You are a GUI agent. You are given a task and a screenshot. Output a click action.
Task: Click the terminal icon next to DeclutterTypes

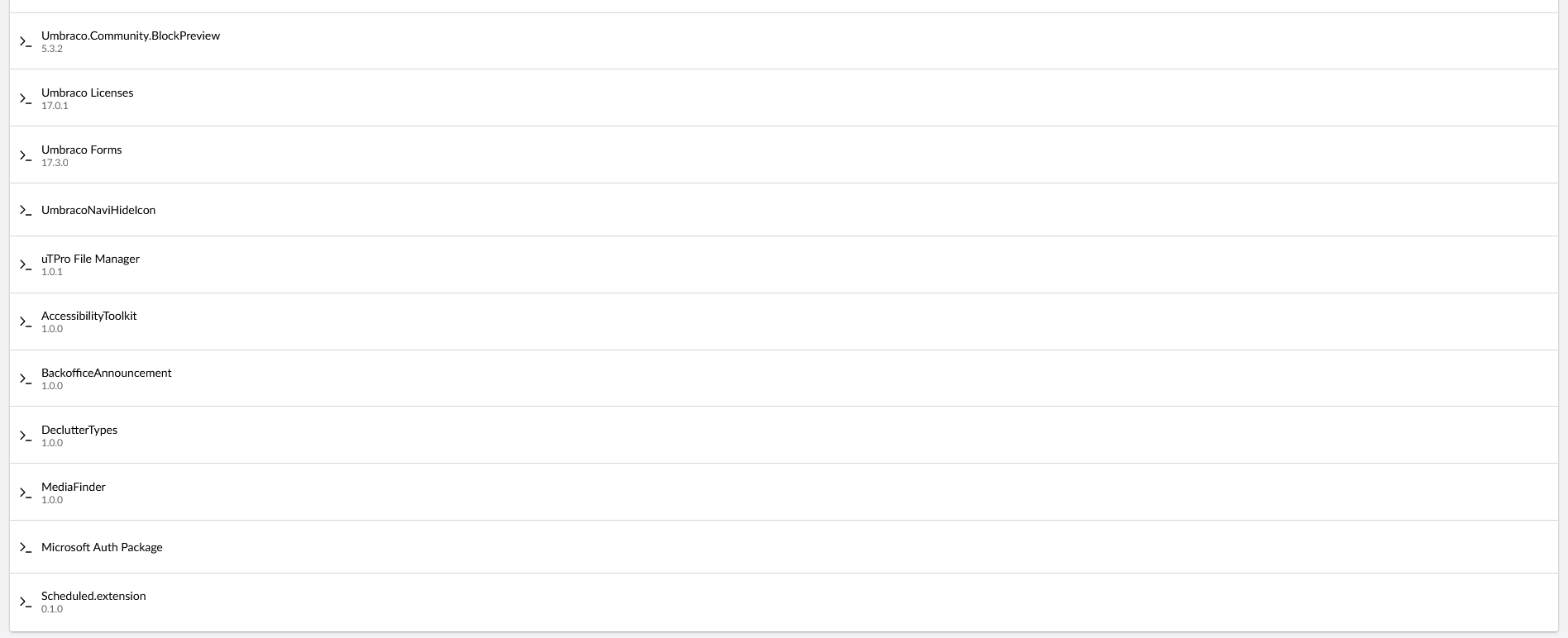(26, 436)
